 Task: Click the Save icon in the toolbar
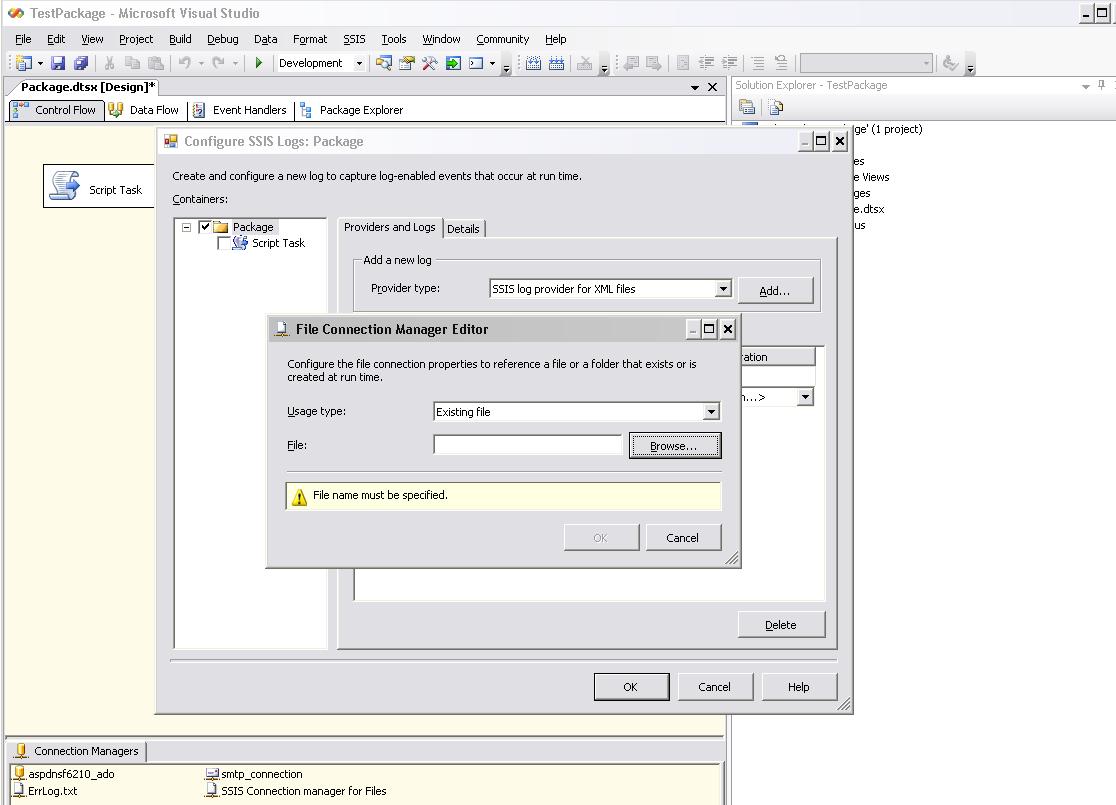58,64
